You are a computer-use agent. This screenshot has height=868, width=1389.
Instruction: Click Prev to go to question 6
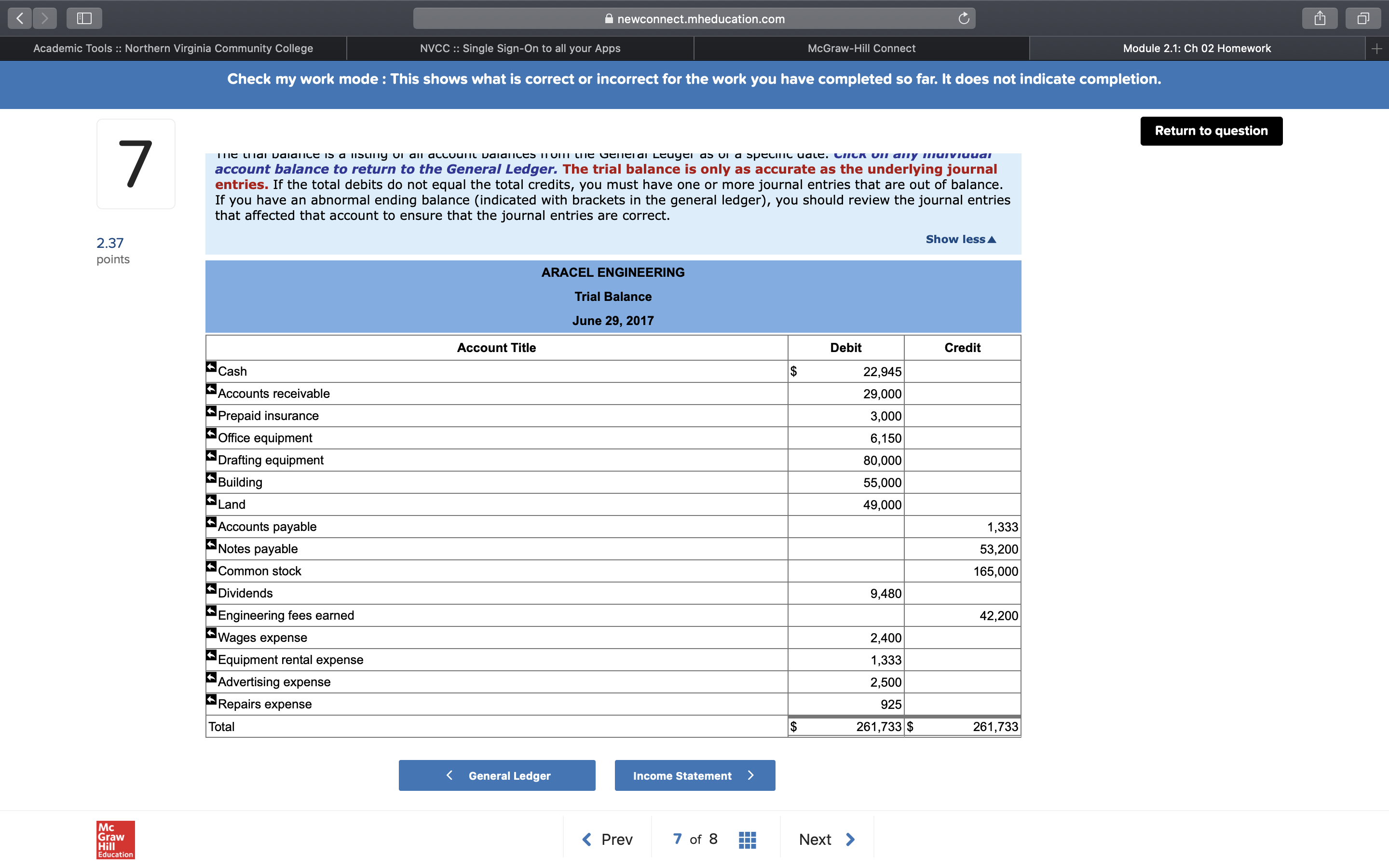tap(608, 839)
